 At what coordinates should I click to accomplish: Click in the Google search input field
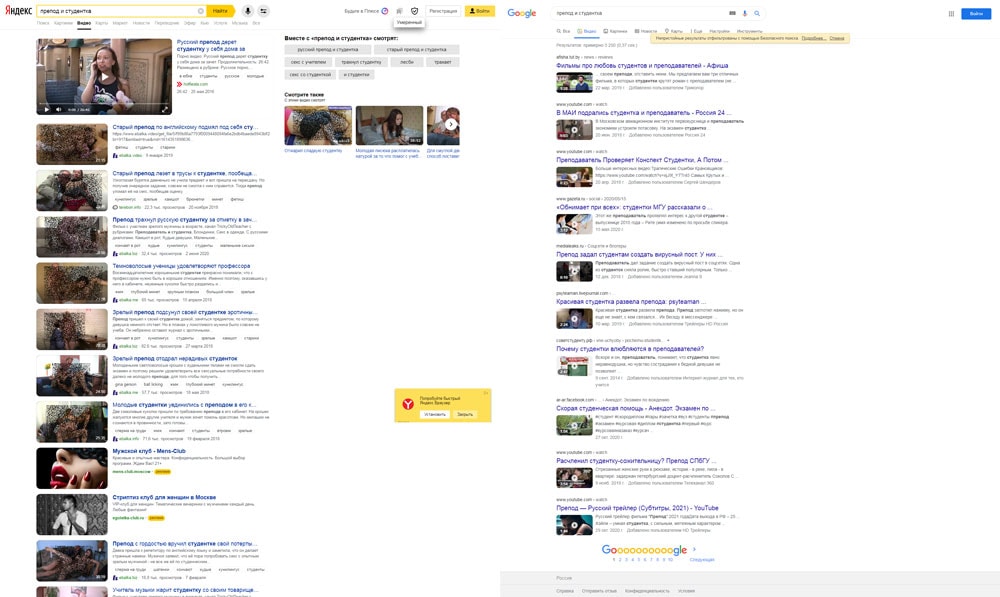(640, 13)
